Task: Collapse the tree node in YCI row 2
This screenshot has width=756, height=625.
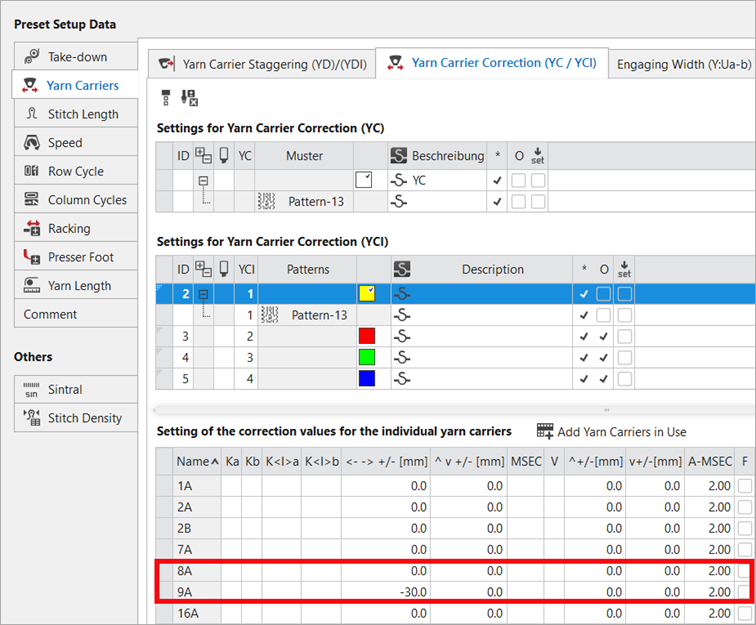Action: coord(203,294)
